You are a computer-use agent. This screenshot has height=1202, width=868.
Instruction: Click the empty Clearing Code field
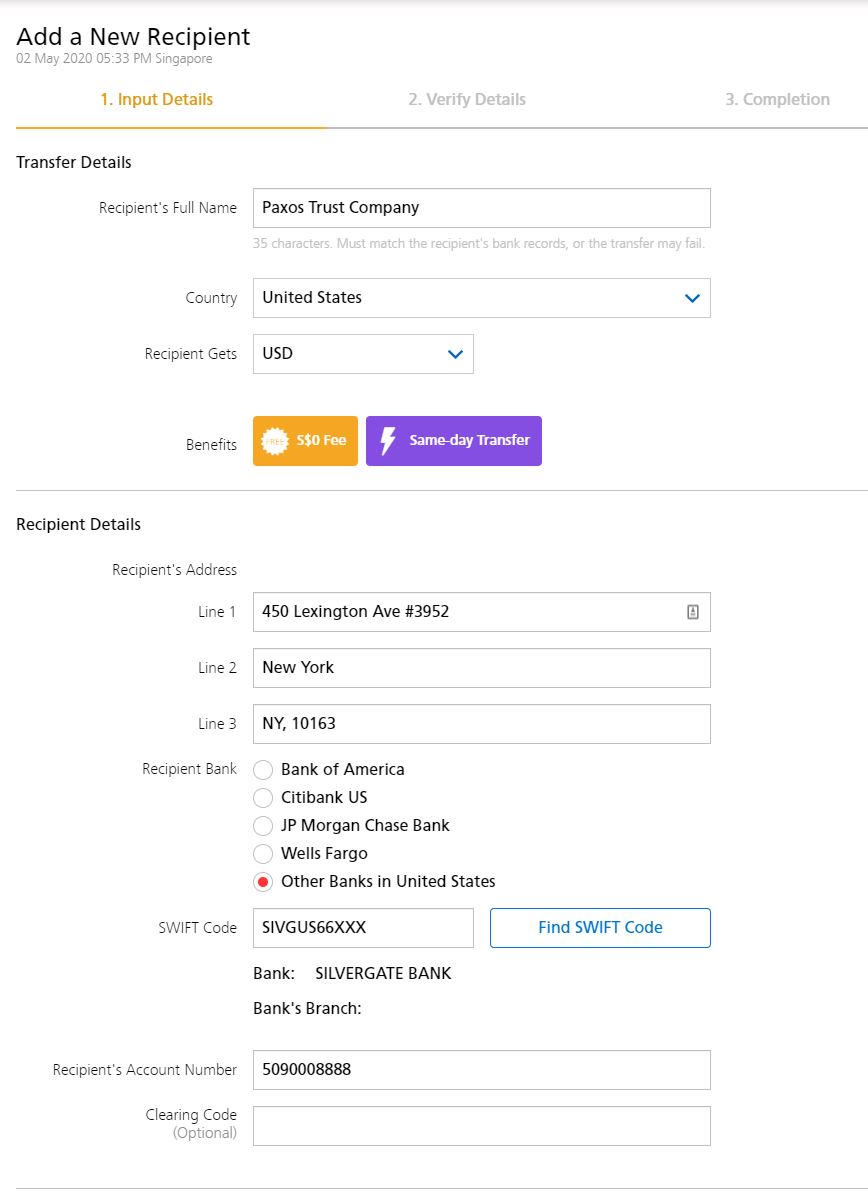pos(482,1126)
